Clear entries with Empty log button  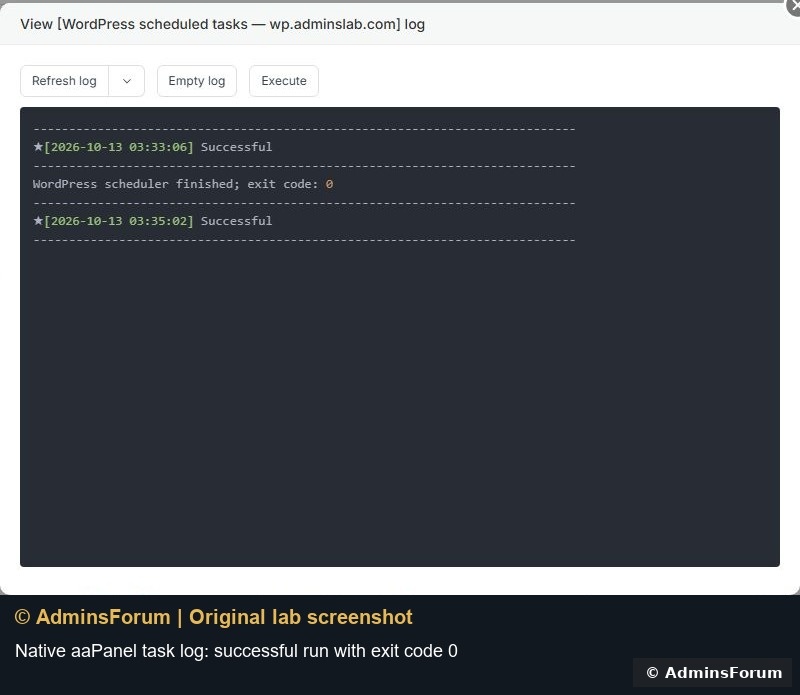[197, 81]
